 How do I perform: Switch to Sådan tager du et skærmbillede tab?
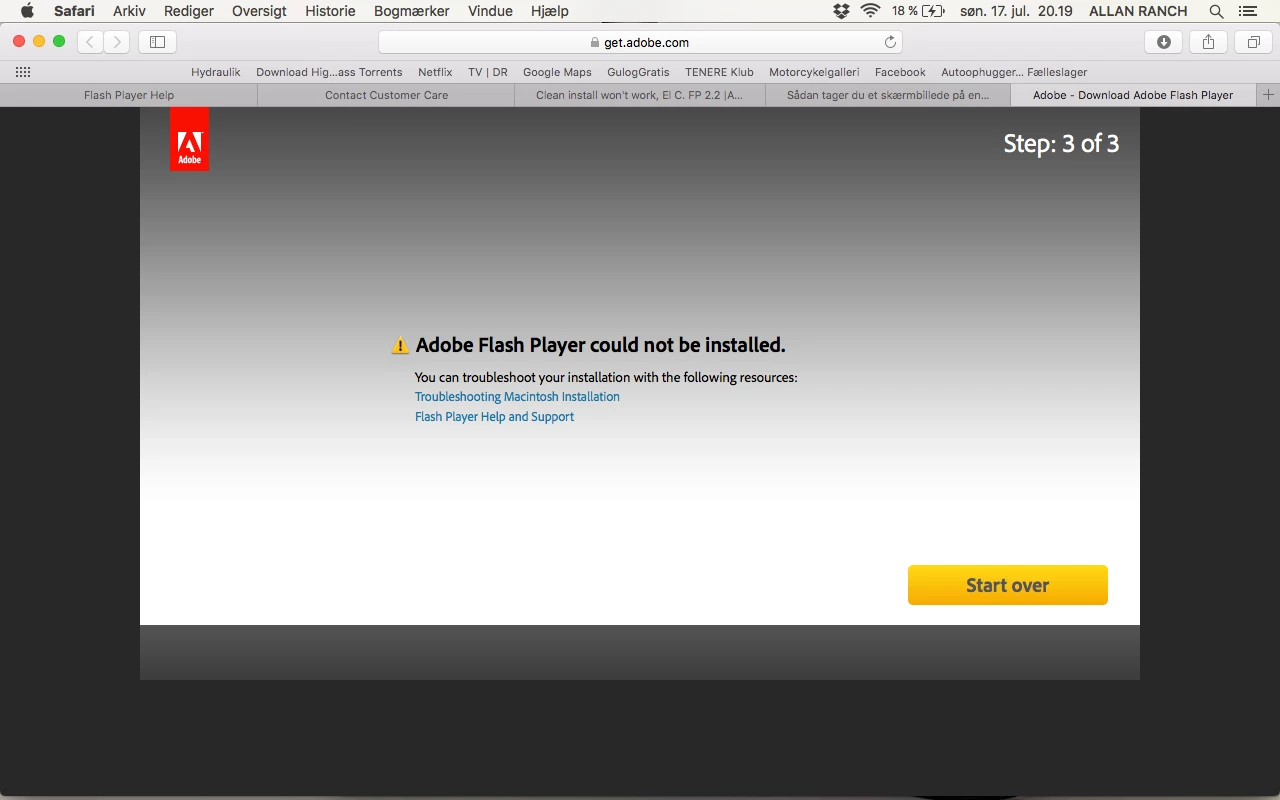pos(888,95)
